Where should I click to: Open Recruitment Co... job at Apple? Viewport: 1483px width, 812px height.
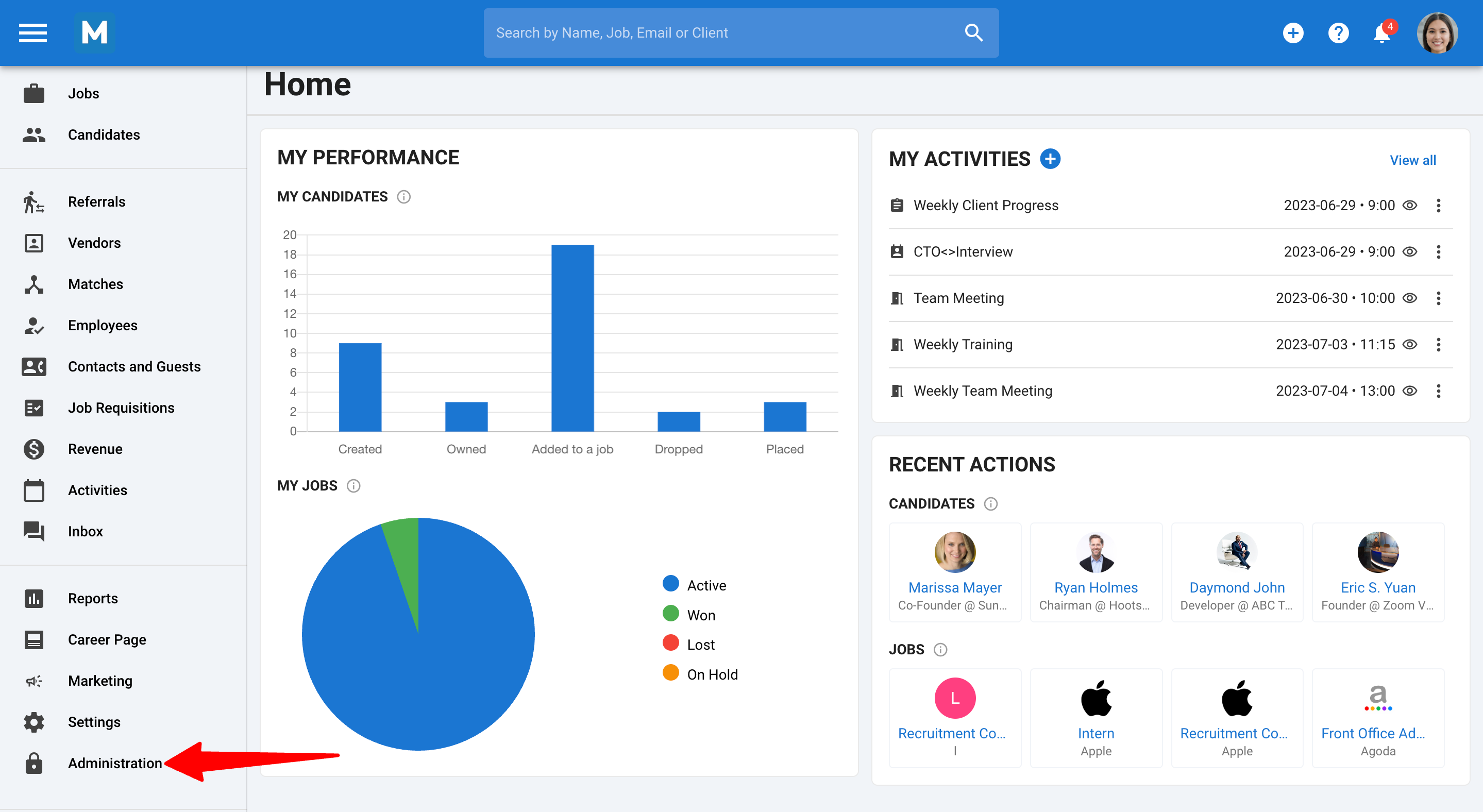point(1237,718)
